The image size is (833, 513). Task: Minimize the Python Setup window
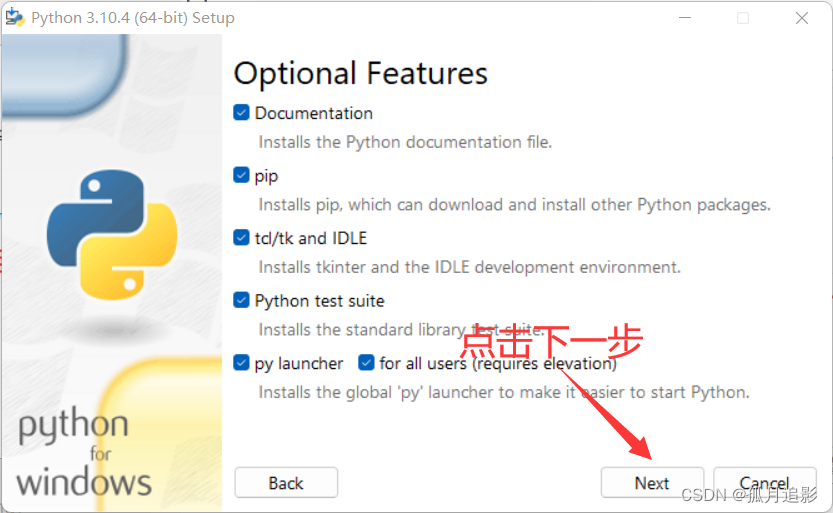(x=685, y=18)
